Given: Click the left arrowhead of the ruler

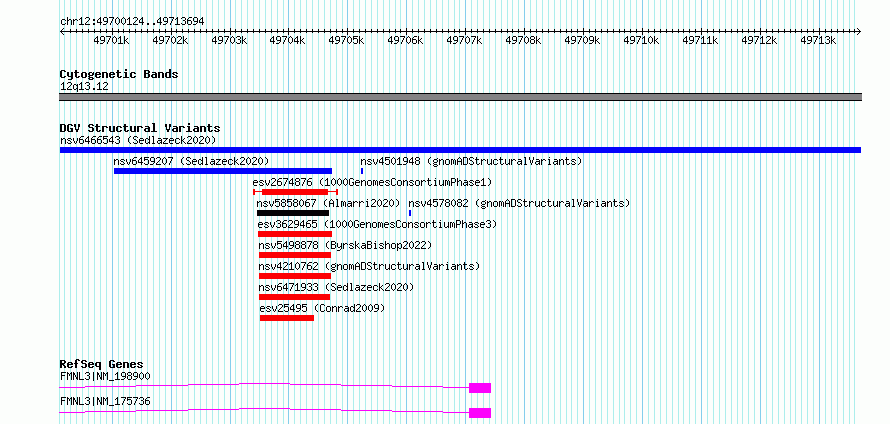Looking at the screenshot, I should (62, 32).
